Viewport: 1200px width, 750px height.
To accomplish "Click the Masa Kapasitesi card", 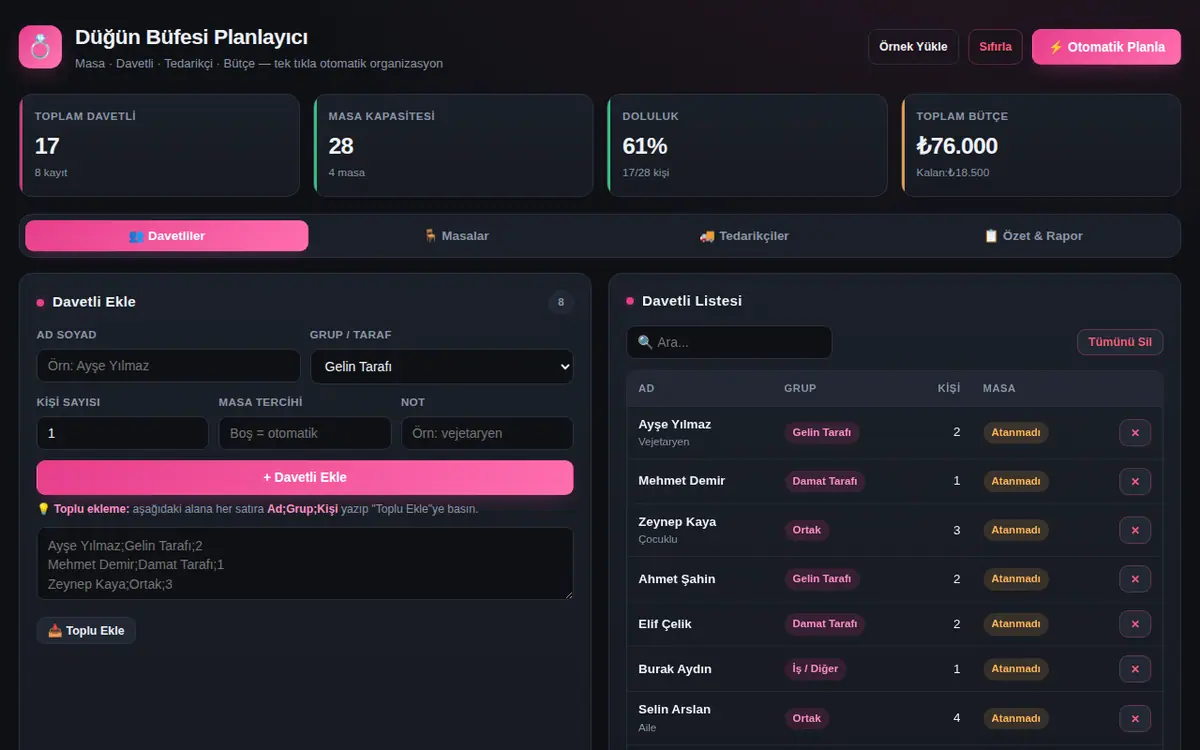I will pos(453,145).
